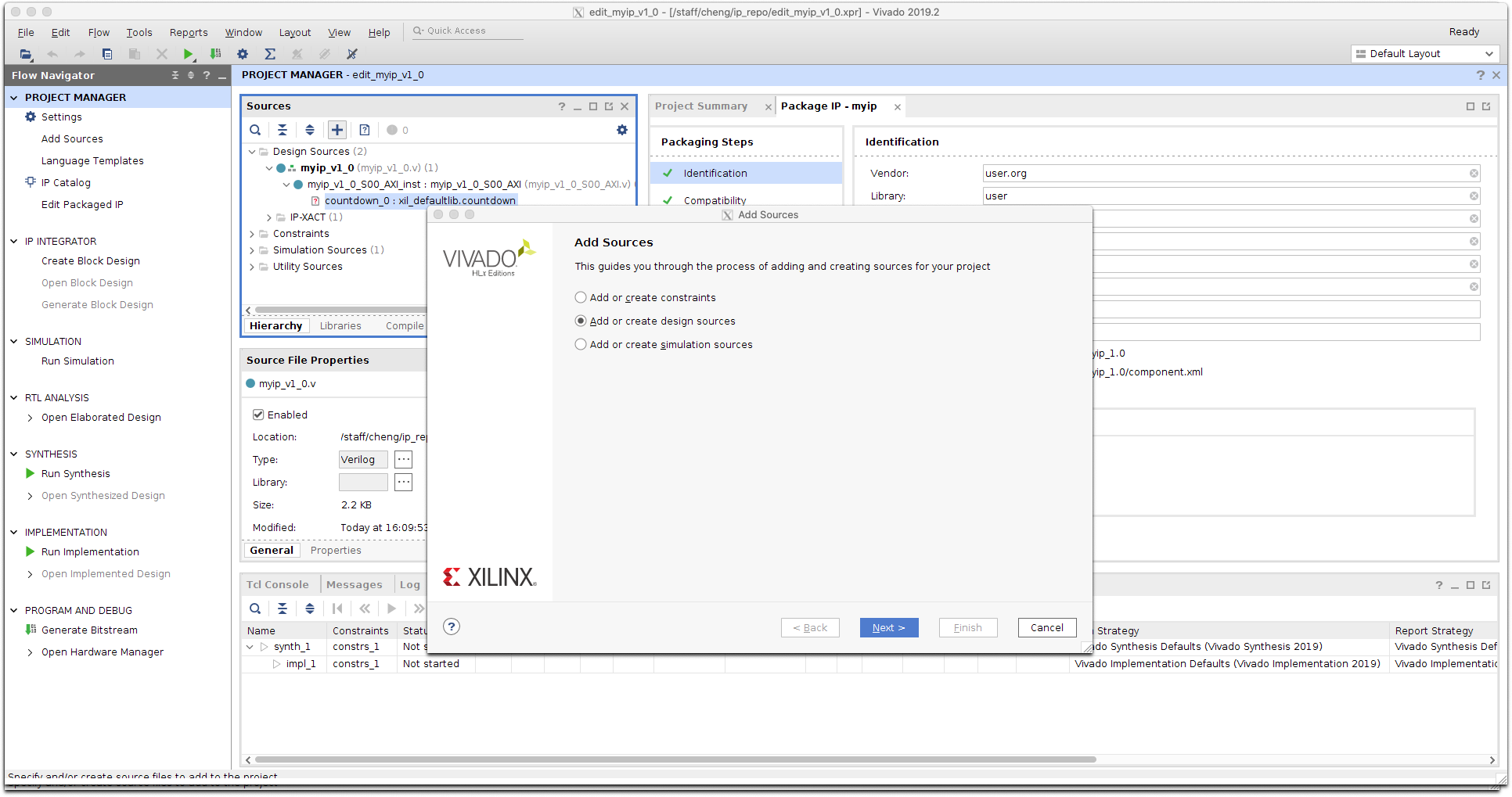Open the File menu
The height and width of the screenshot is (797, 1512).
pos(26,32)
